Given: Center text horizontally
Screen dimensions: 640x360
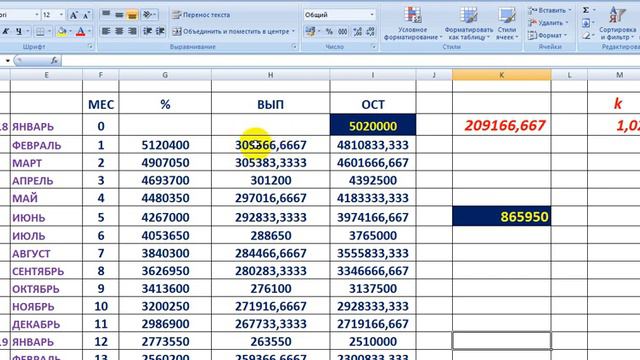Looking at the screenshot, I should pos(119,31).
